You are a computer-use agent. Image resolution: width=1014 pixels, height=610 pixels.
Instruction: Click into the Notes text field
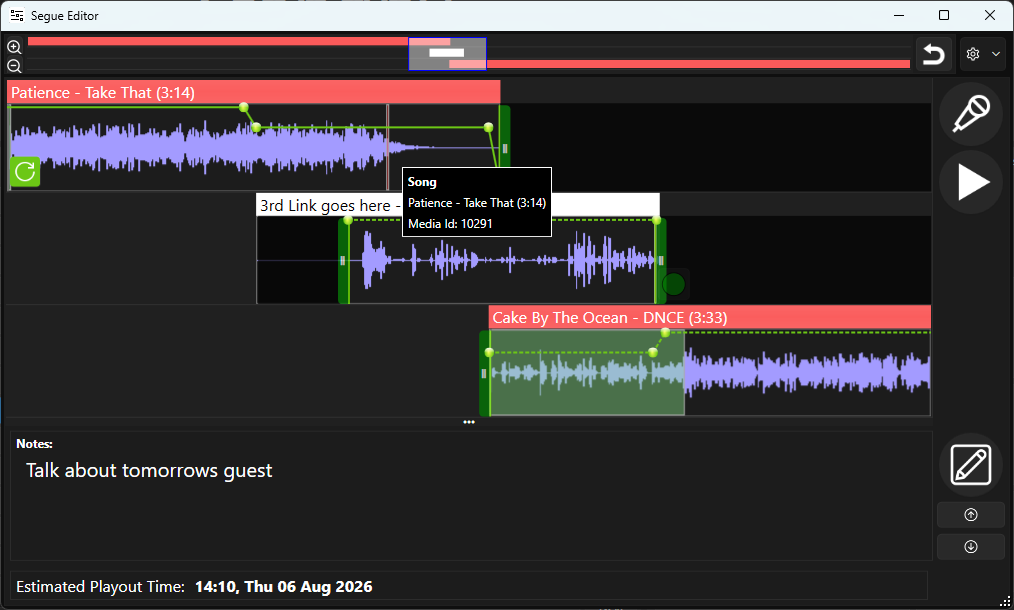(x=471, y=496)
